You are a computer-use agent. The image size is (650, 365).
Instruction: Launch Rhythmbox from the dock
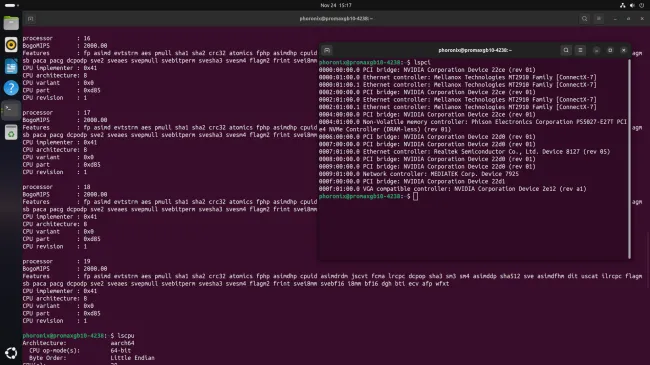pos(11,45)
